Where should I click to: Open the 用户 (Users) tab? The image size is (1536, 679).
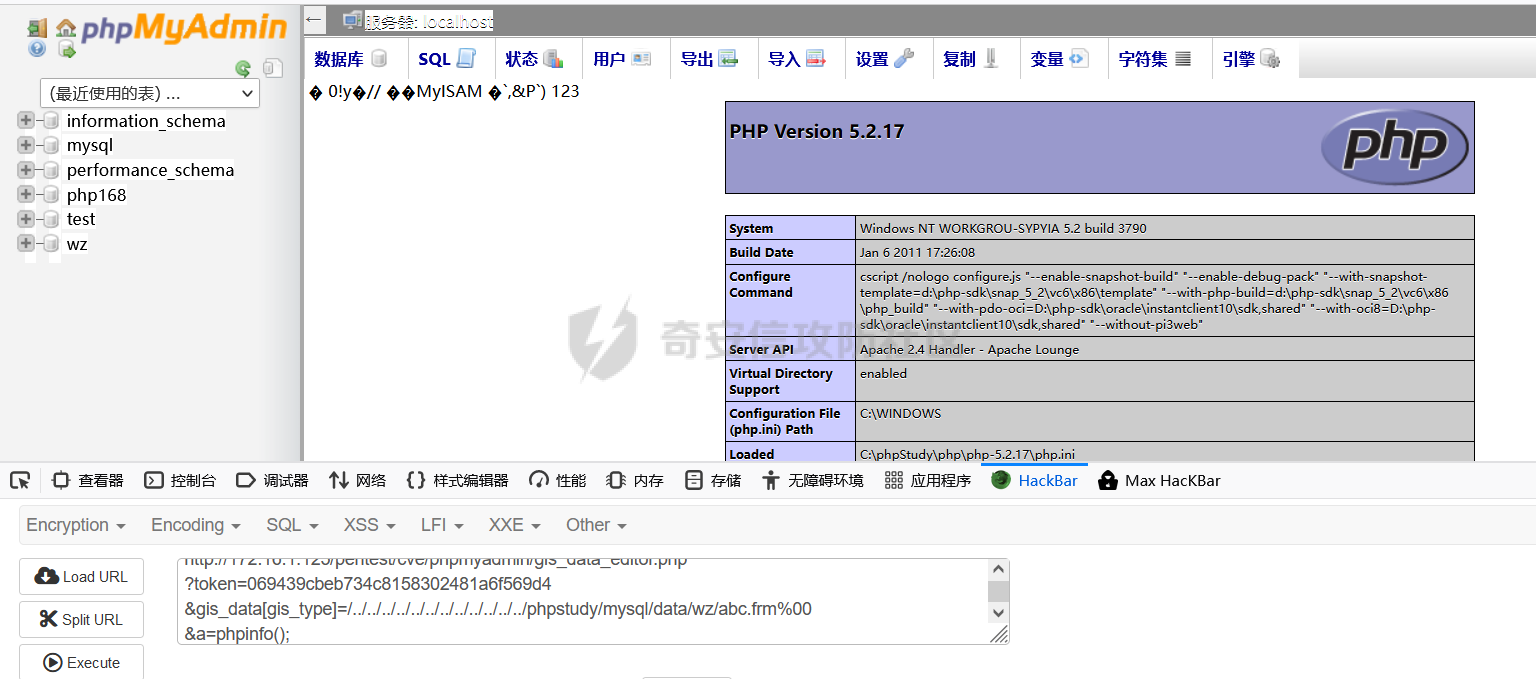(622, 59)
